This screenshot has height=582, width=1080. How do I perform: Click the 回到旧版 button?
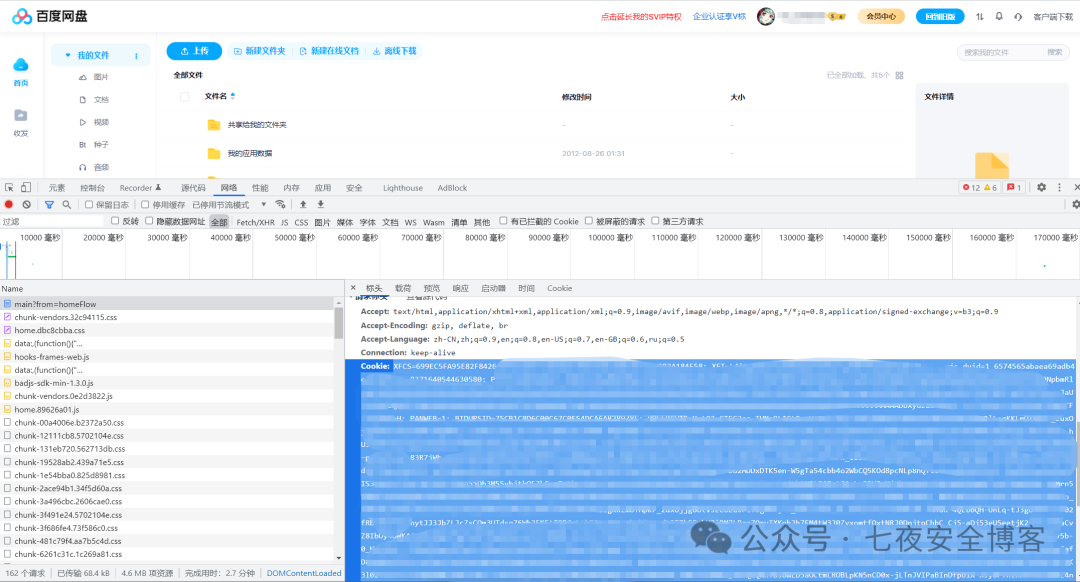tap(939, 17)
